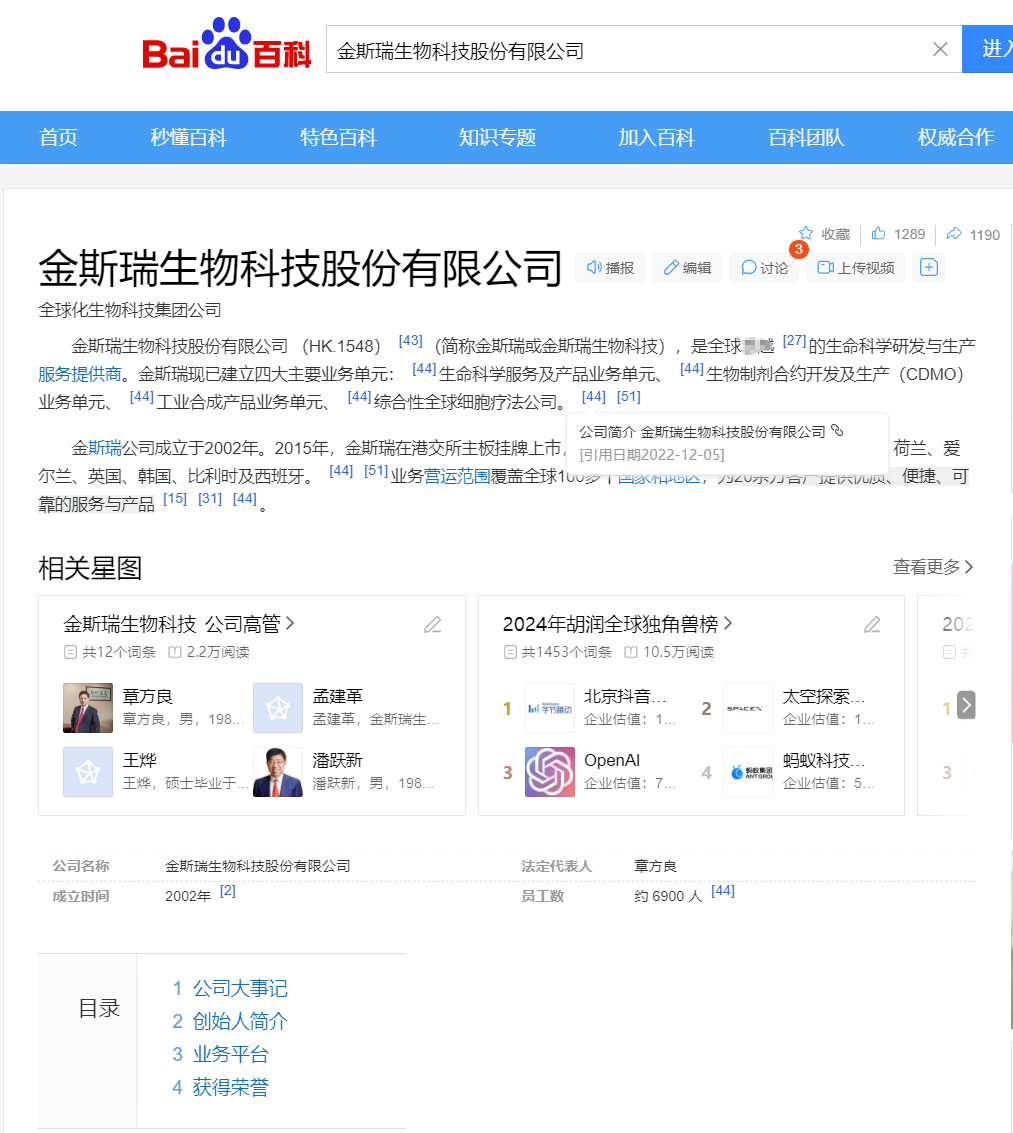Open the 知识专题 nav tab

point(497,138)
